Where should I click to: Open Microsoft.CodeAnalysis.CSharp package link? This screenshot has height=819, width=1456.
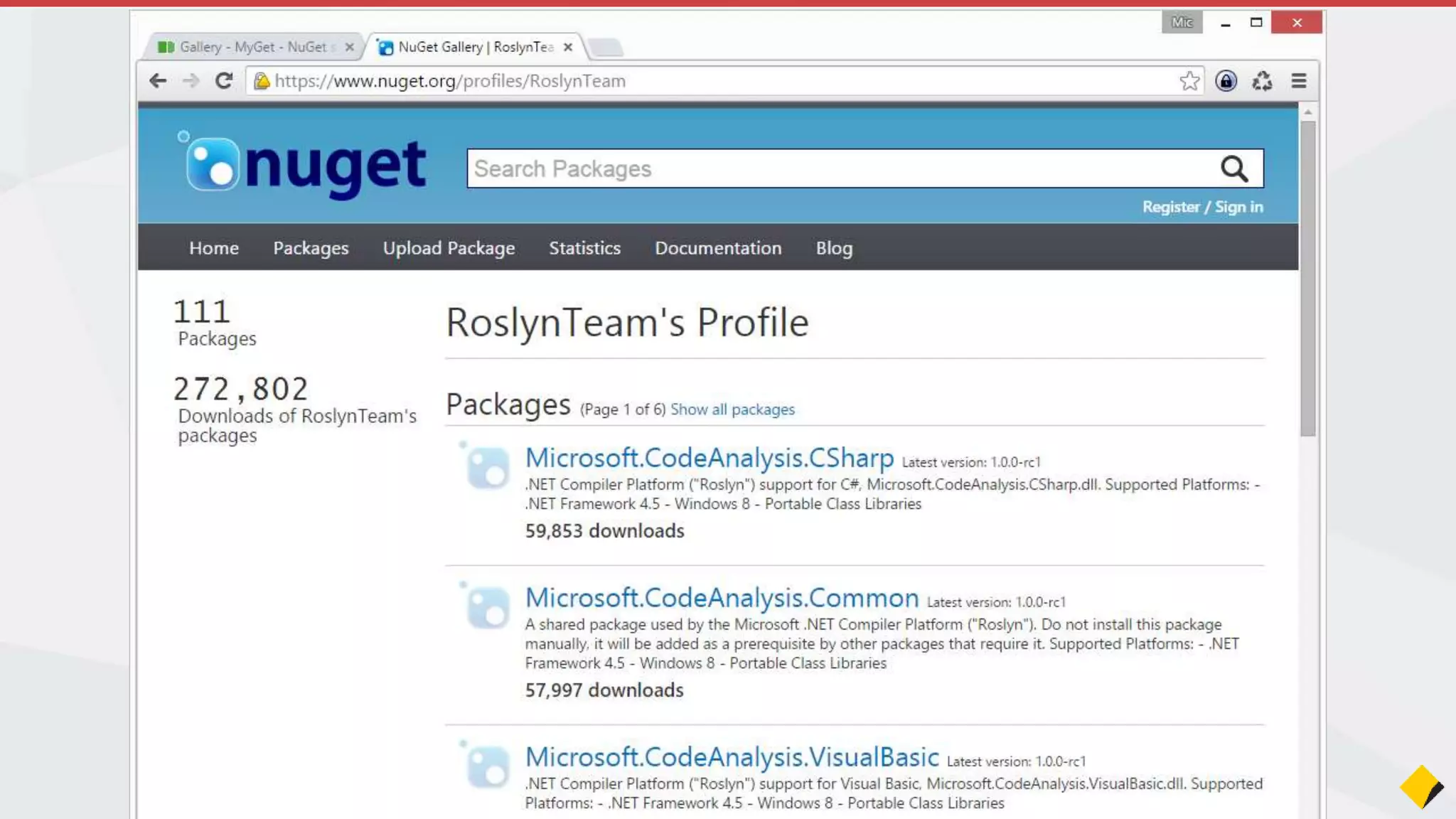pos(709,458)
